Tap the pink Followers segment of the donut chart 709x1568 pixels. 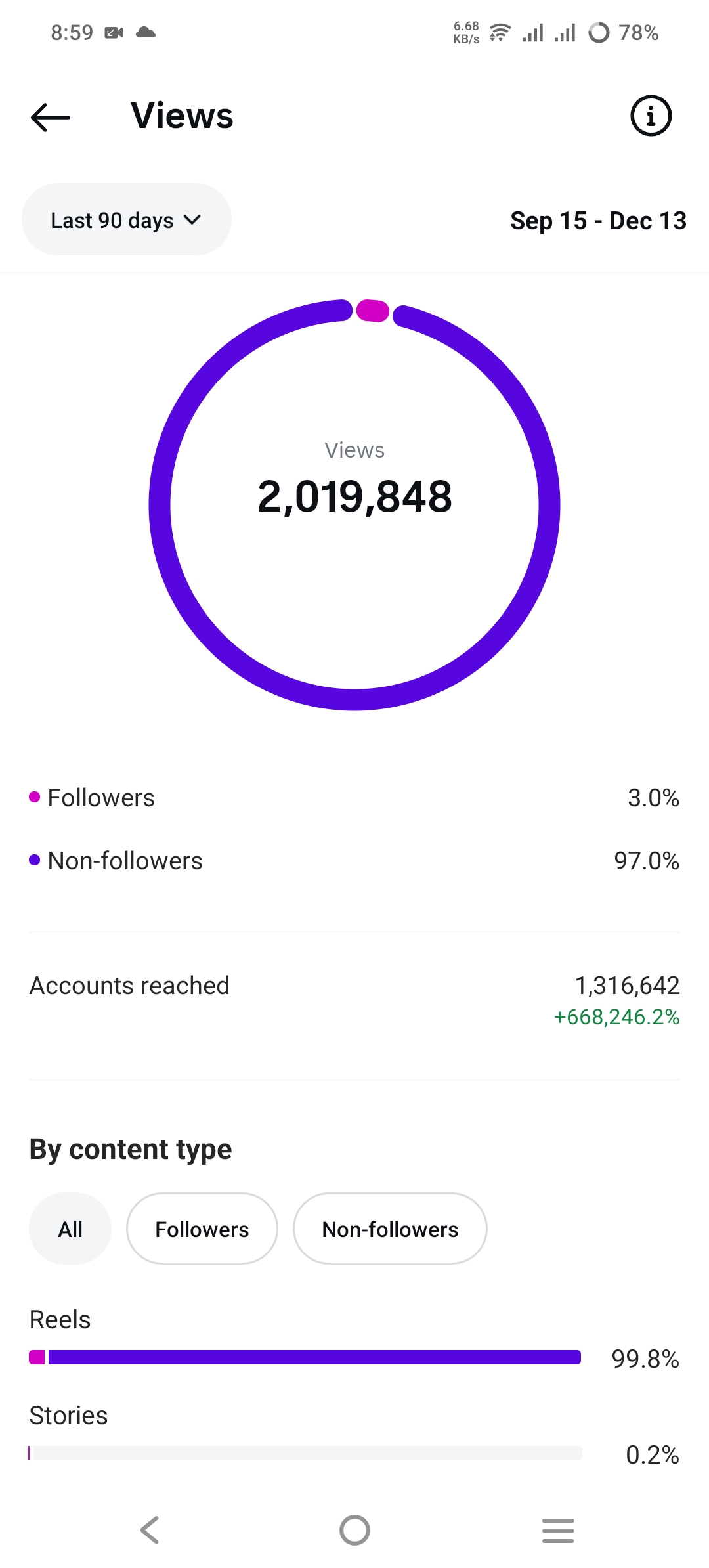(x=373, y=311)
